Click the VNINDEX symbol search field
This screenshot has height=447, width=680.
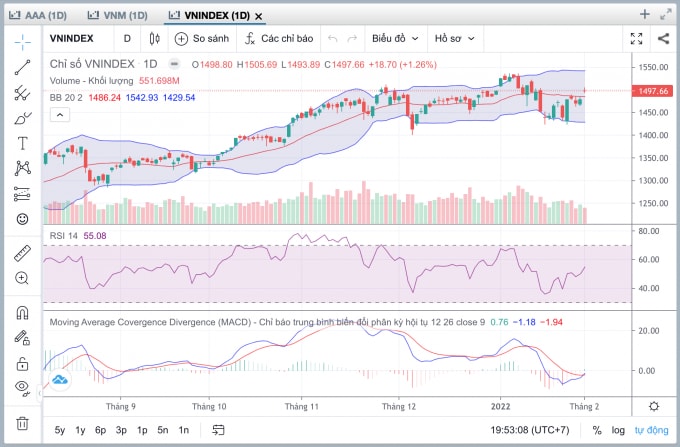pyautogui.click(x=72, y=39)
